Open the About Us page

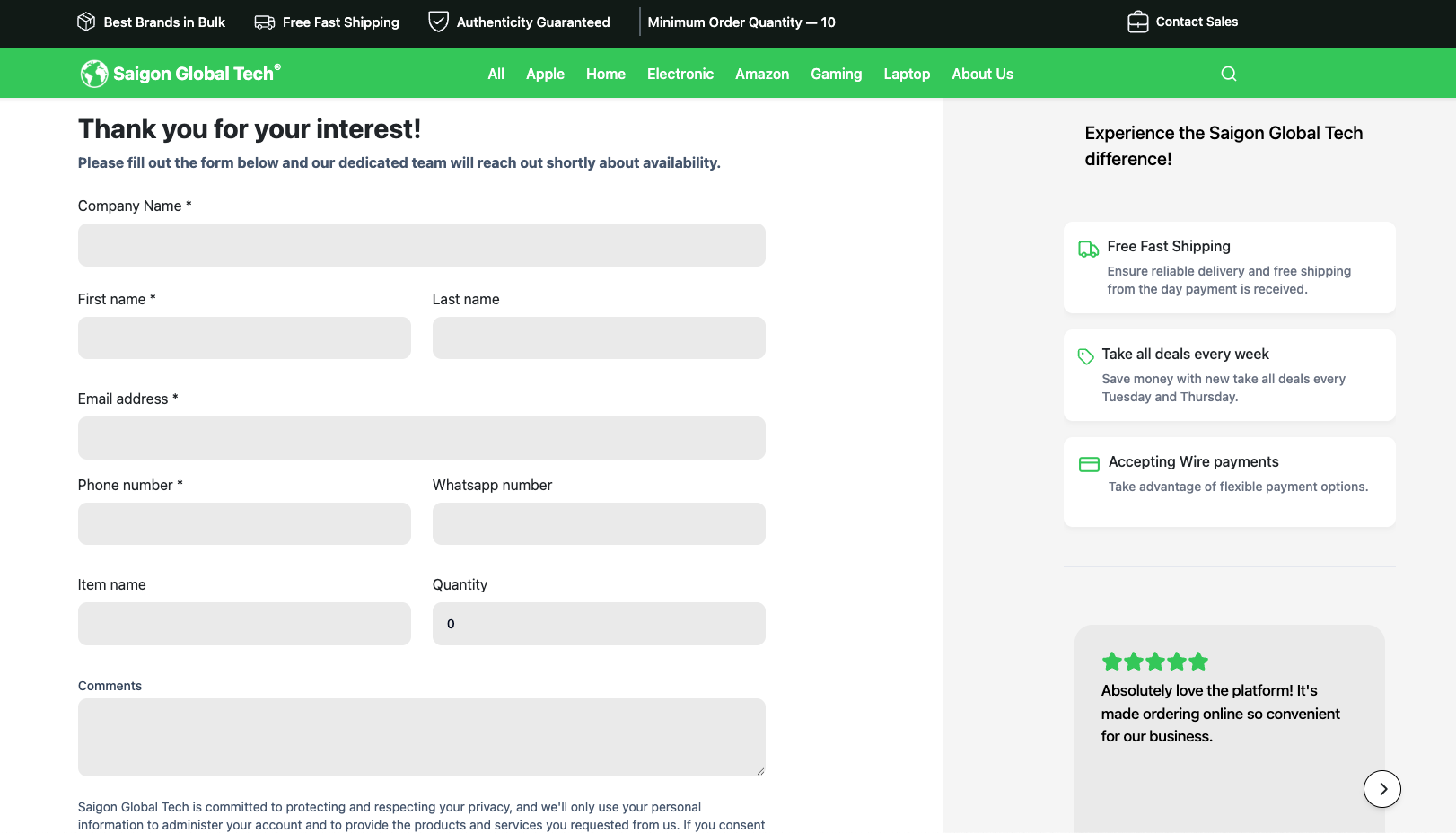point(982,74)
